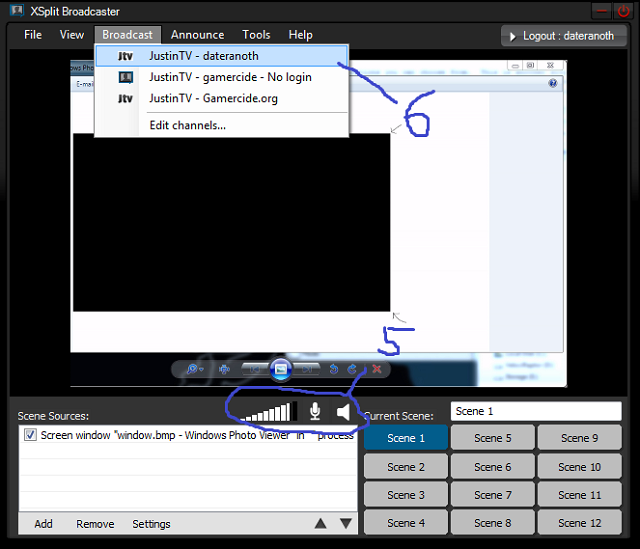Switch to Scene 4
The image size is (640, 549).
[x=406, y=522]
